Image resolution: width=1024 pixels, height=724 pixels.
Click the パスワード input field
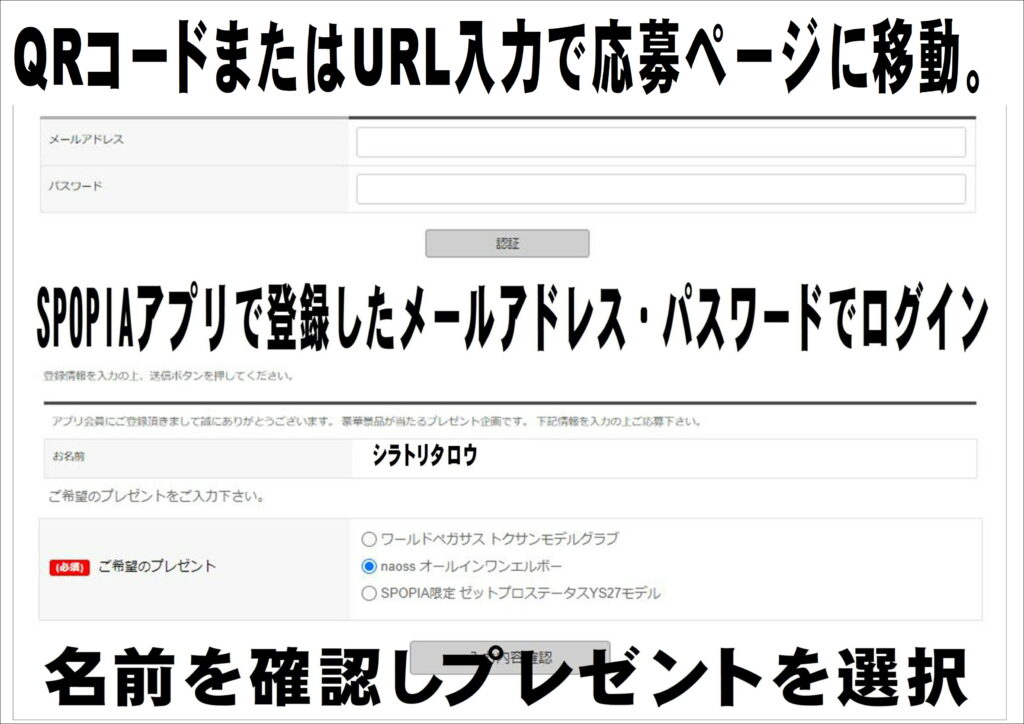point(661,189)
